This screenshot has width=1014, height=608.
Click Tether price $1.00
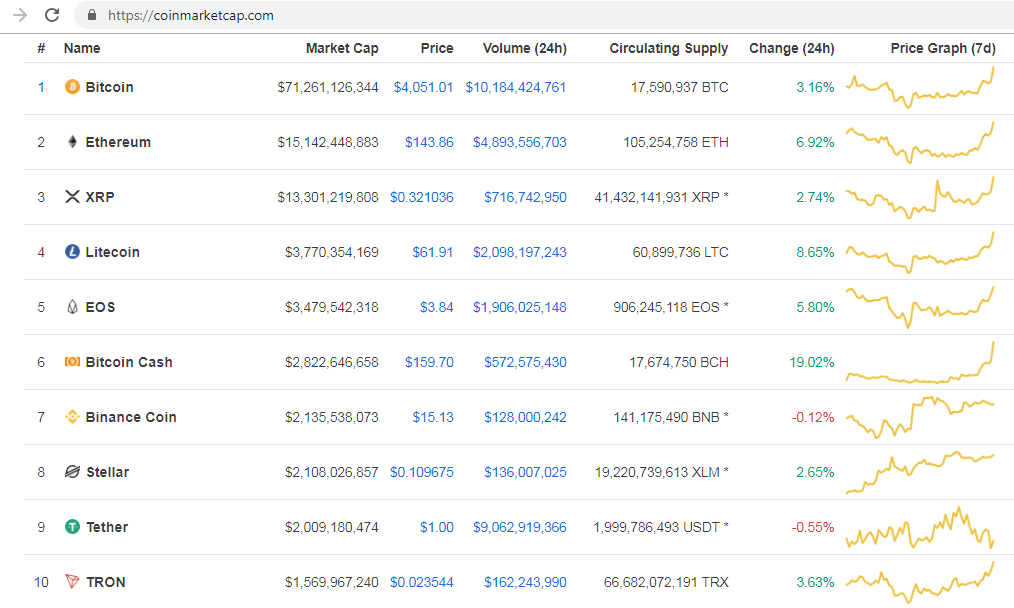[437, 527]
